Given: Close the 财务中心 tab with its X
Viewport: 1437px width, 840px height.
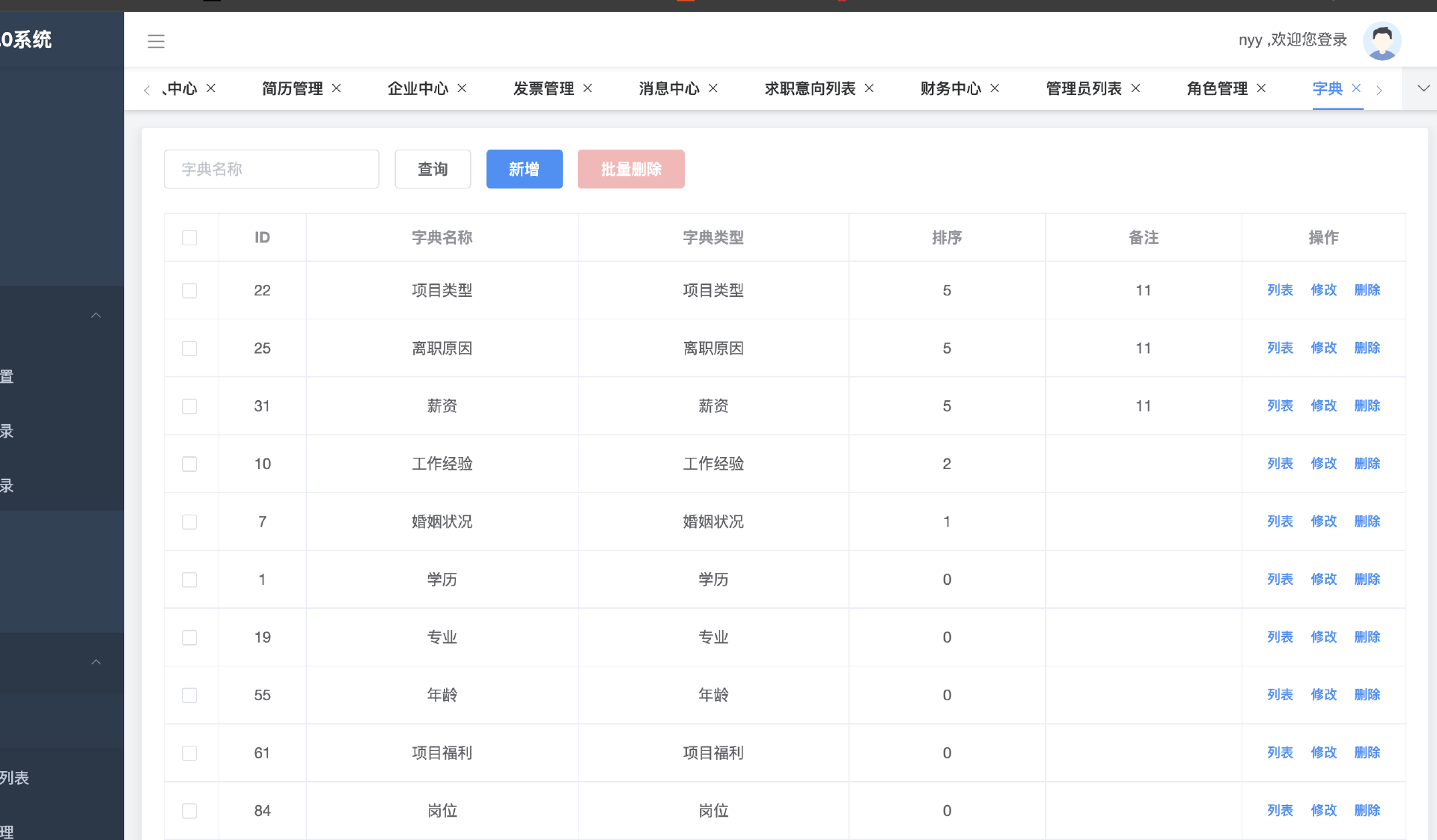Looking at the screenshot, I should click(995, 88).
